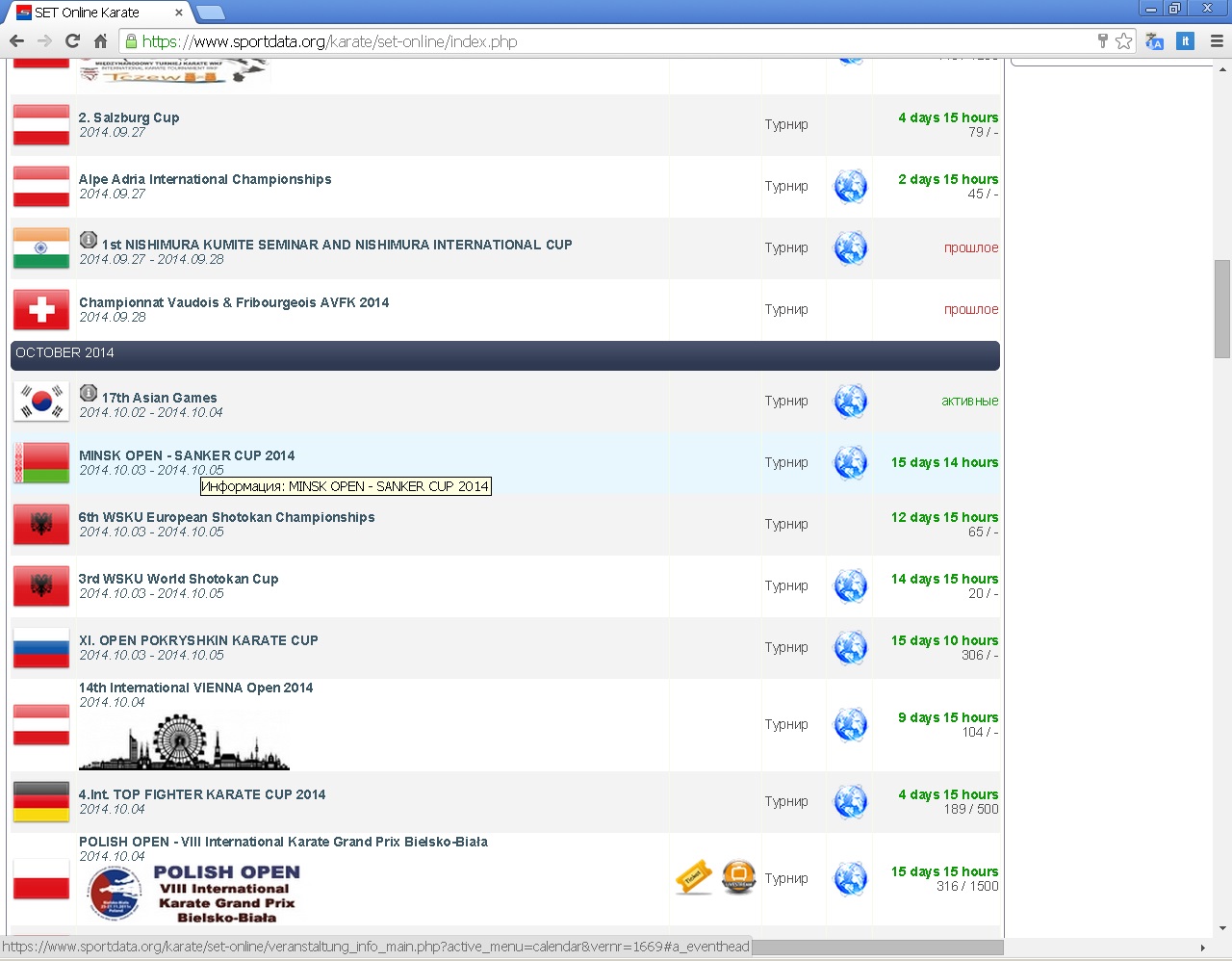Open globe icon for Alpe Adria Championships
This screenshot has height=961, width=1232.
click(850, 186)
